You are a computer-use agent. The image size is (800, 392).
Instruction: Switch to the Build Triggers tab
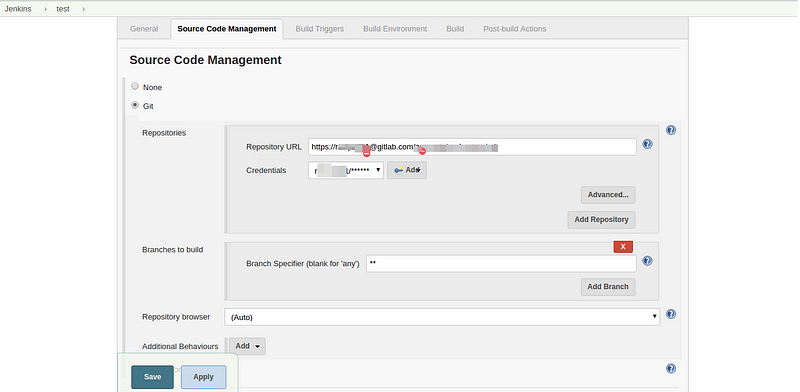(x=319, y=29)
